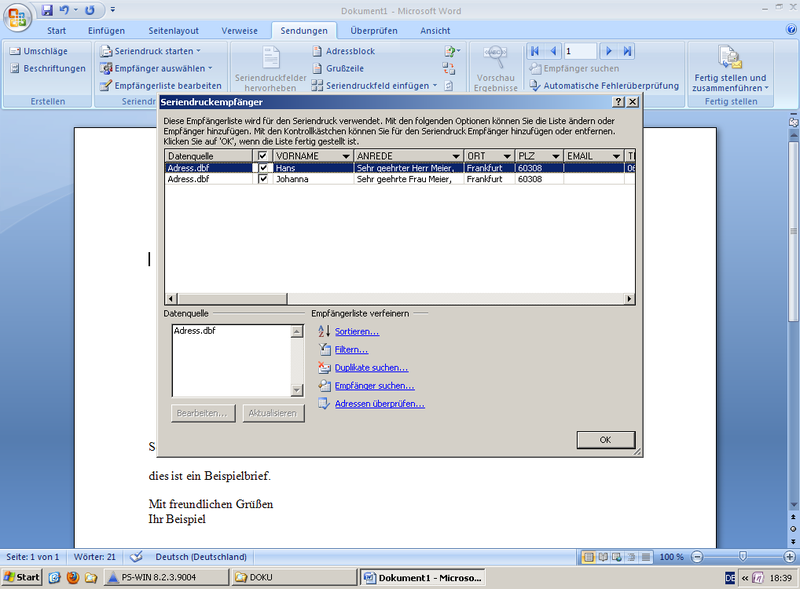Click the Filtern link
This screenshot has height=589, width=800.
point(351,350)
